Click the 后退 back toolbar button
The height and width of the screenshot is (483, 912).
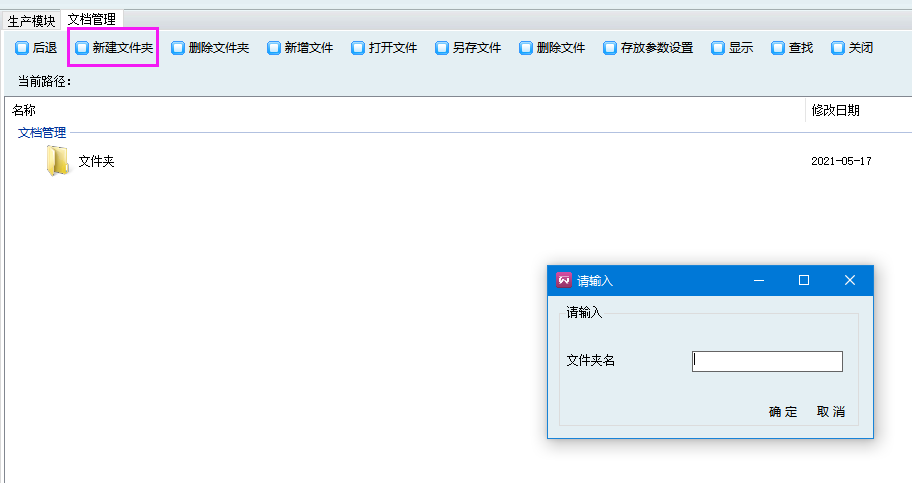(x=37, y=47)
